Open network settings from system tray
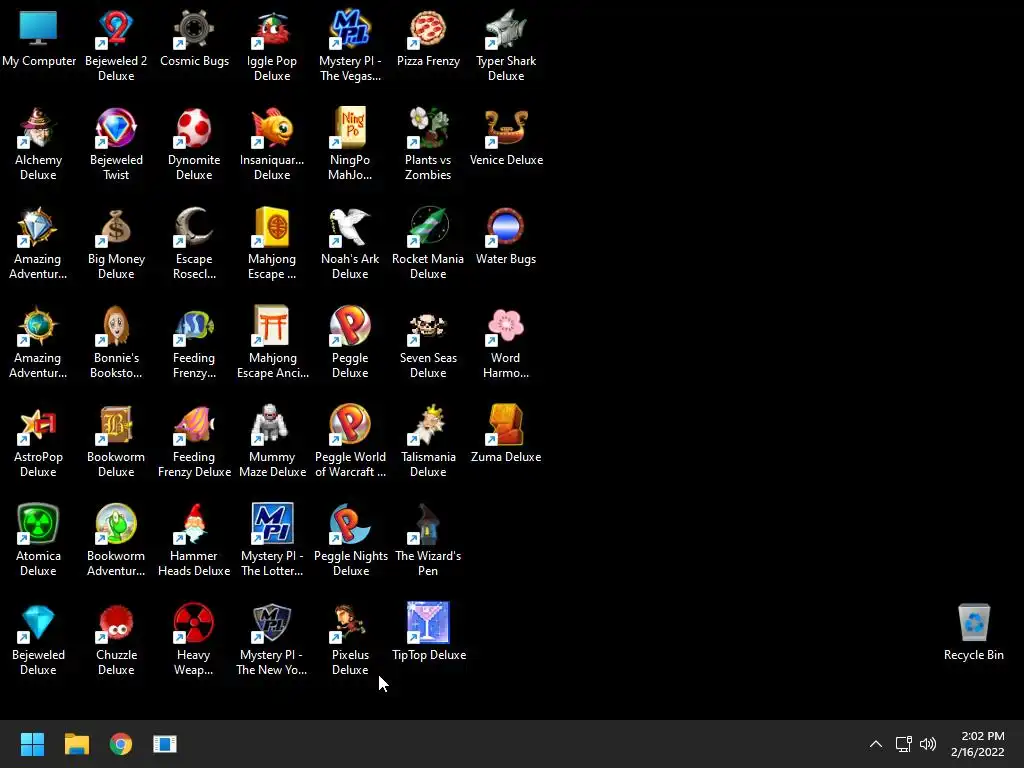This screenshot has height=768, width=1024. tap(903, 744)
